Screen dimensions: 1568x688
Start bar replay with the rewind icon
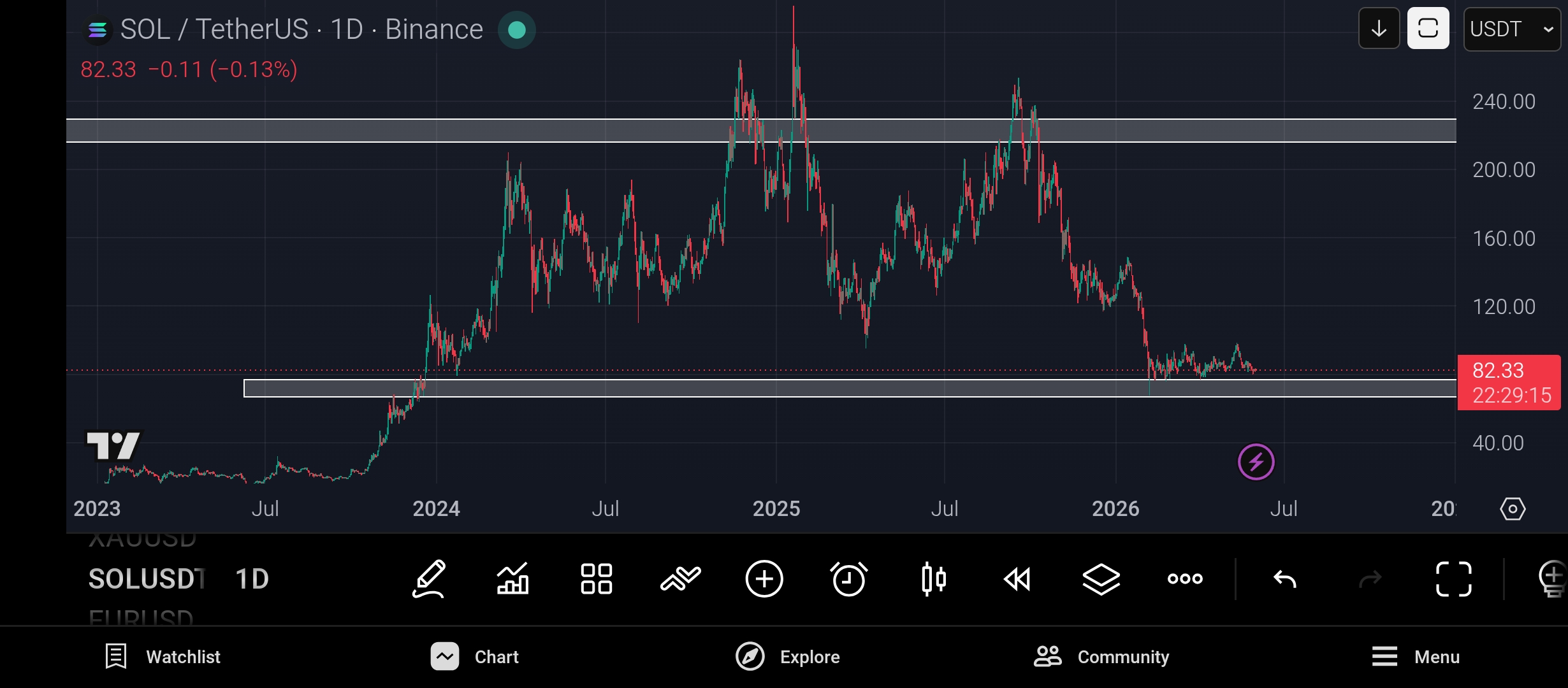pyautogui.click(x=1017, y=579)
